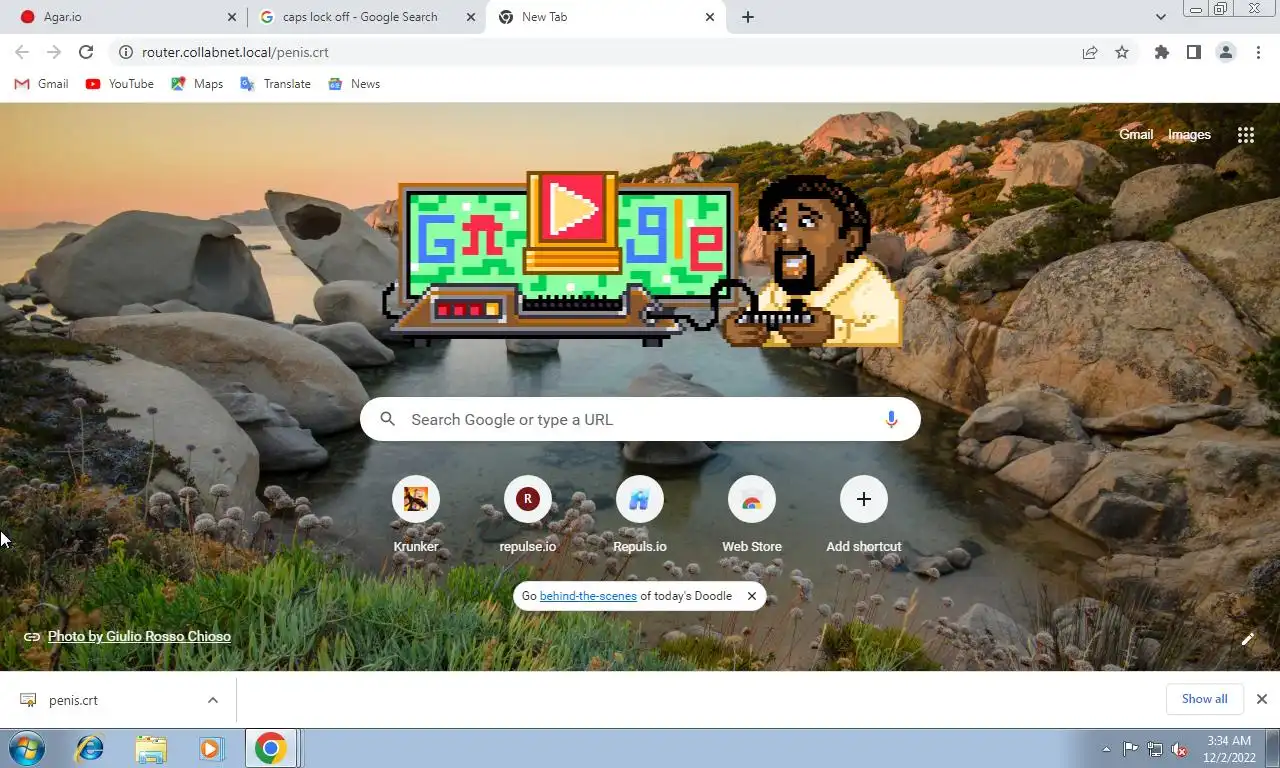The width and height of the screenshot is (1280, 768).
Task: Go back with the browser back arrow
Action: [x=22, y=52]
